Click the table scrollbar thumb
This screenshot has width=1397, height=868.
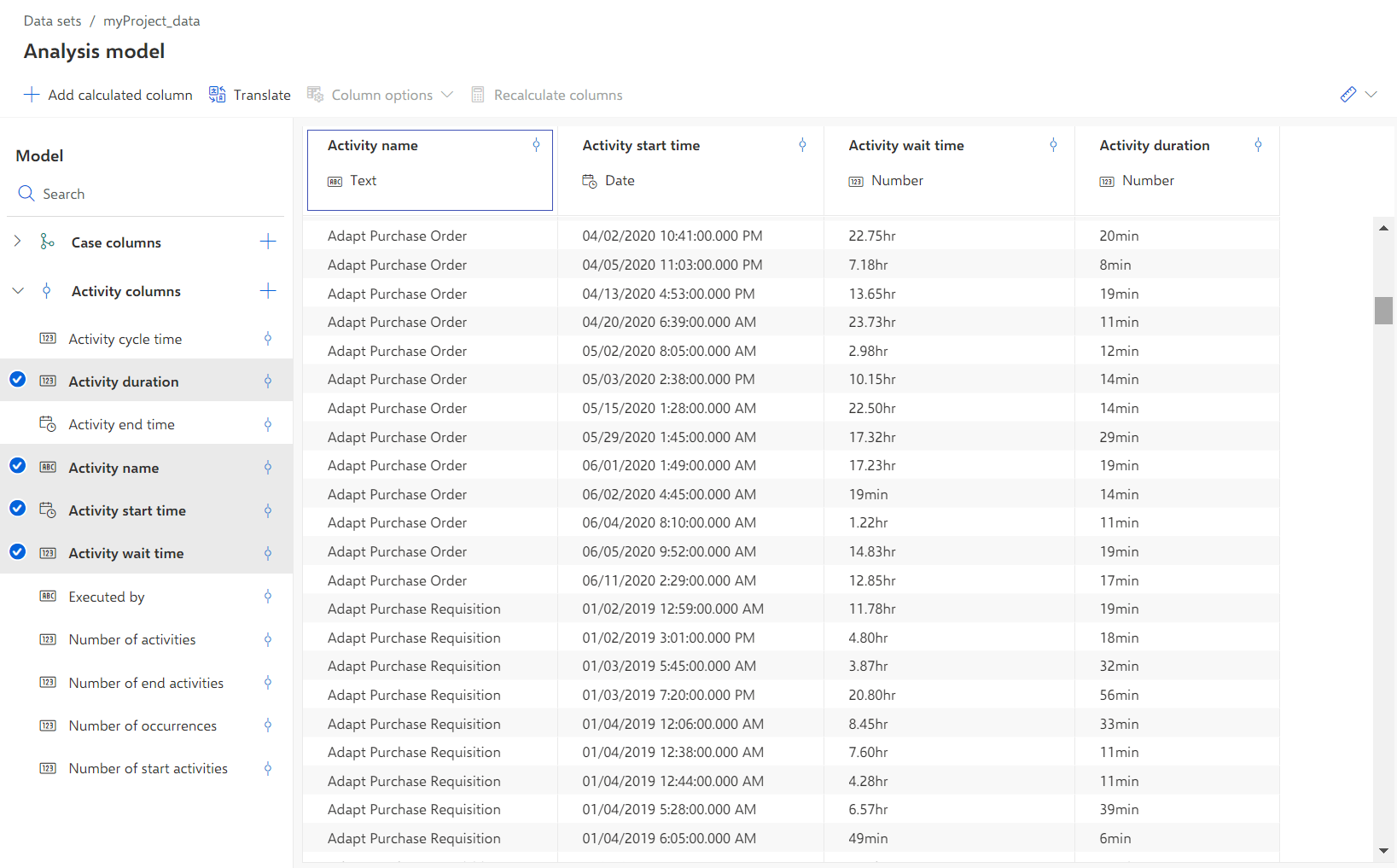coord(1383,311)
